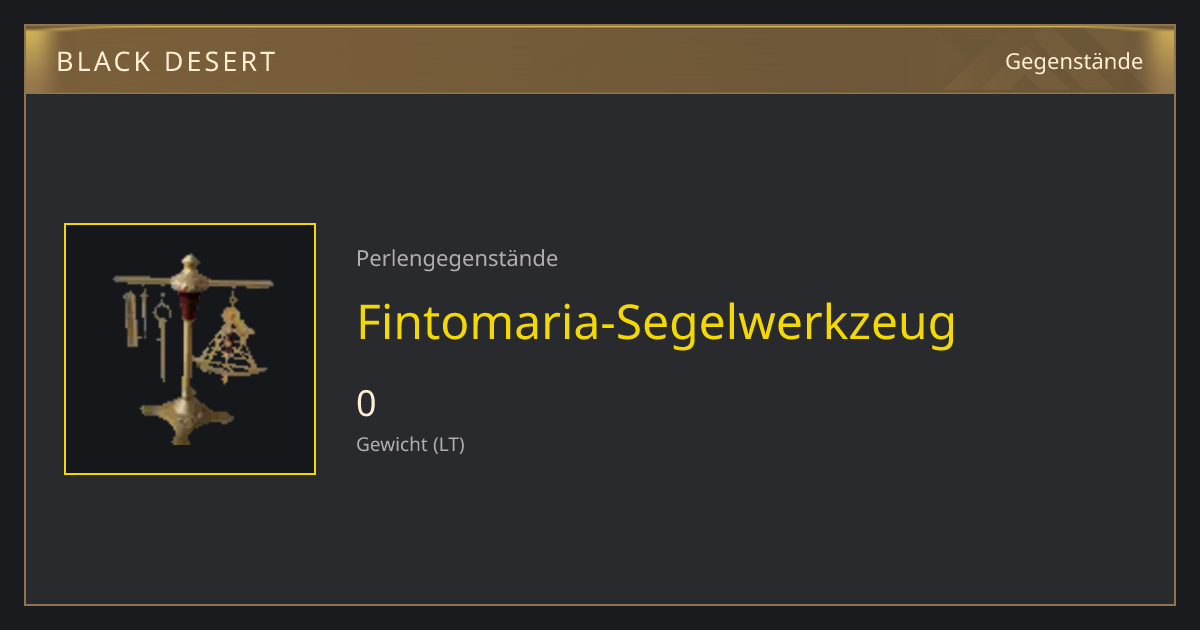
Task: Click the horizontal crossbar of the stand
Action: pos(192,283)
